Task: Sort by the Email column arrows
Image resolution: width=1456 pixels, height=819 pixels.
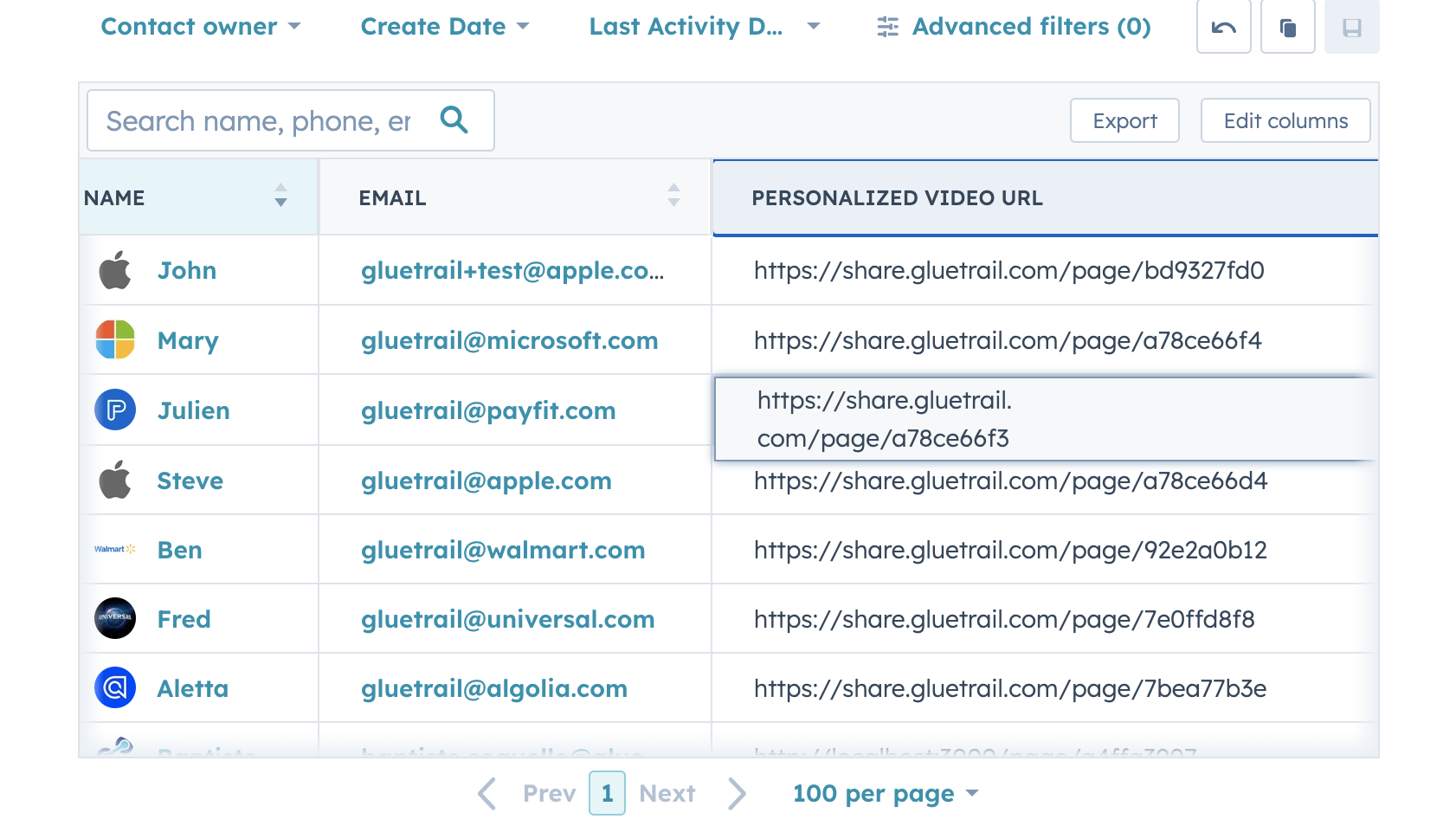Action: 673,196
